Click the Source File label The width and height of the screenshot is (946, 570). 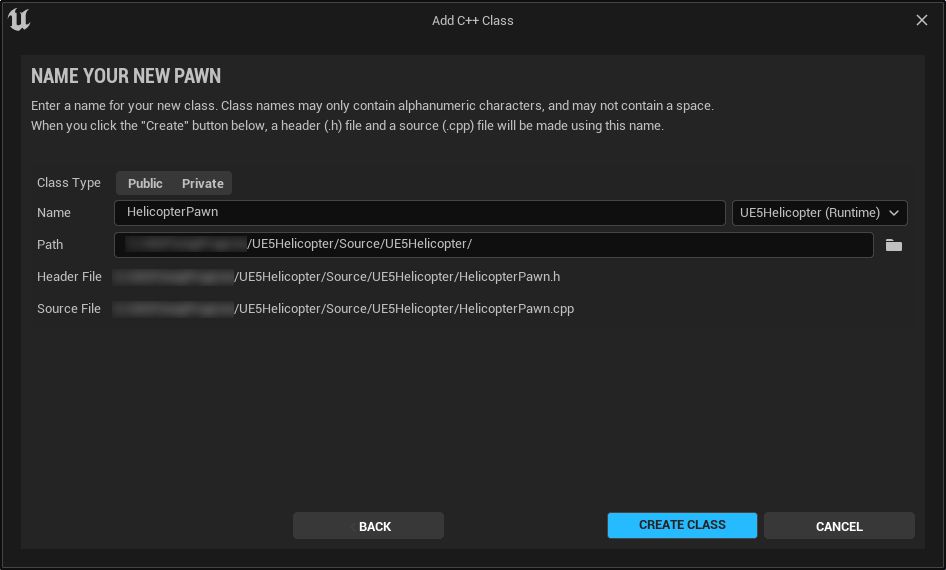tap(69, 309)
